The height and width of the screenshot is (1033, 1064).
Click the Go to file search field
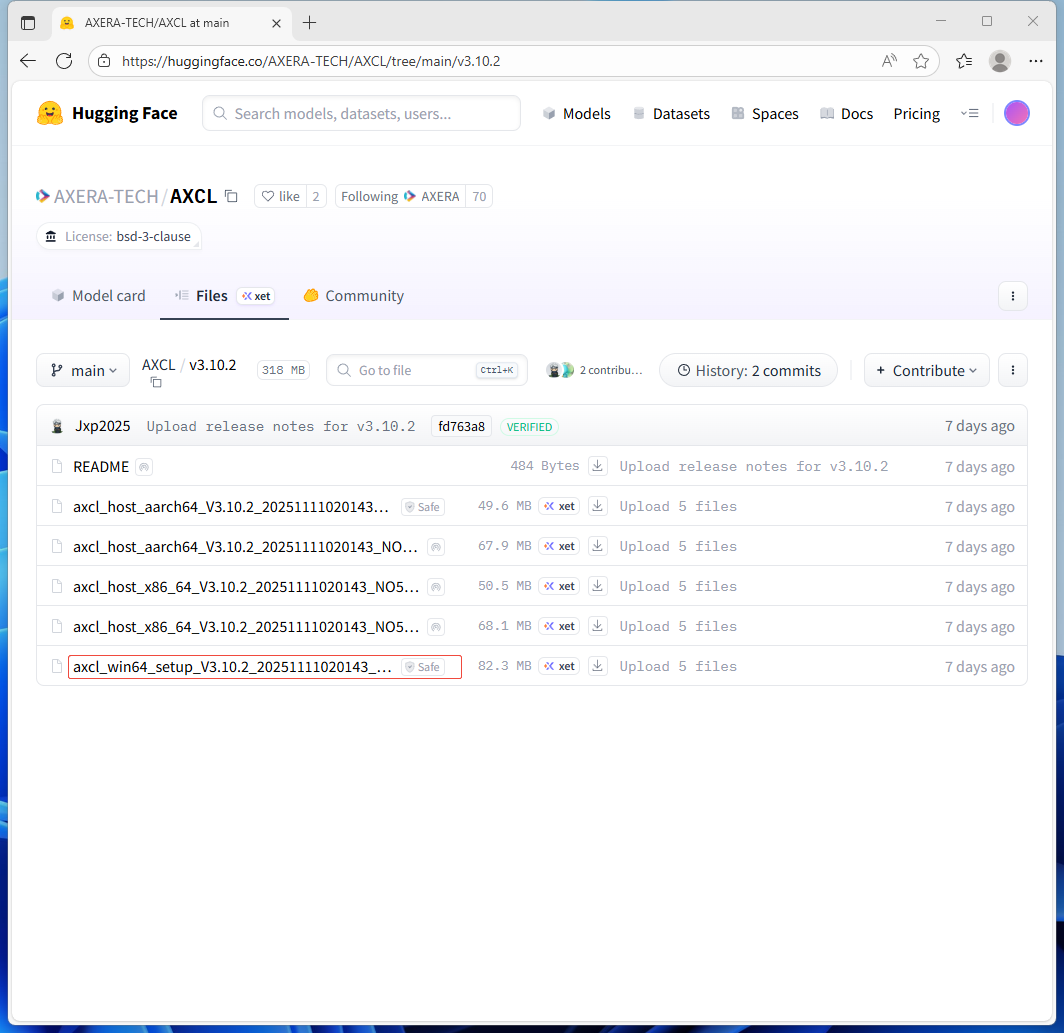pyautogui.click(x=414, y=370)
